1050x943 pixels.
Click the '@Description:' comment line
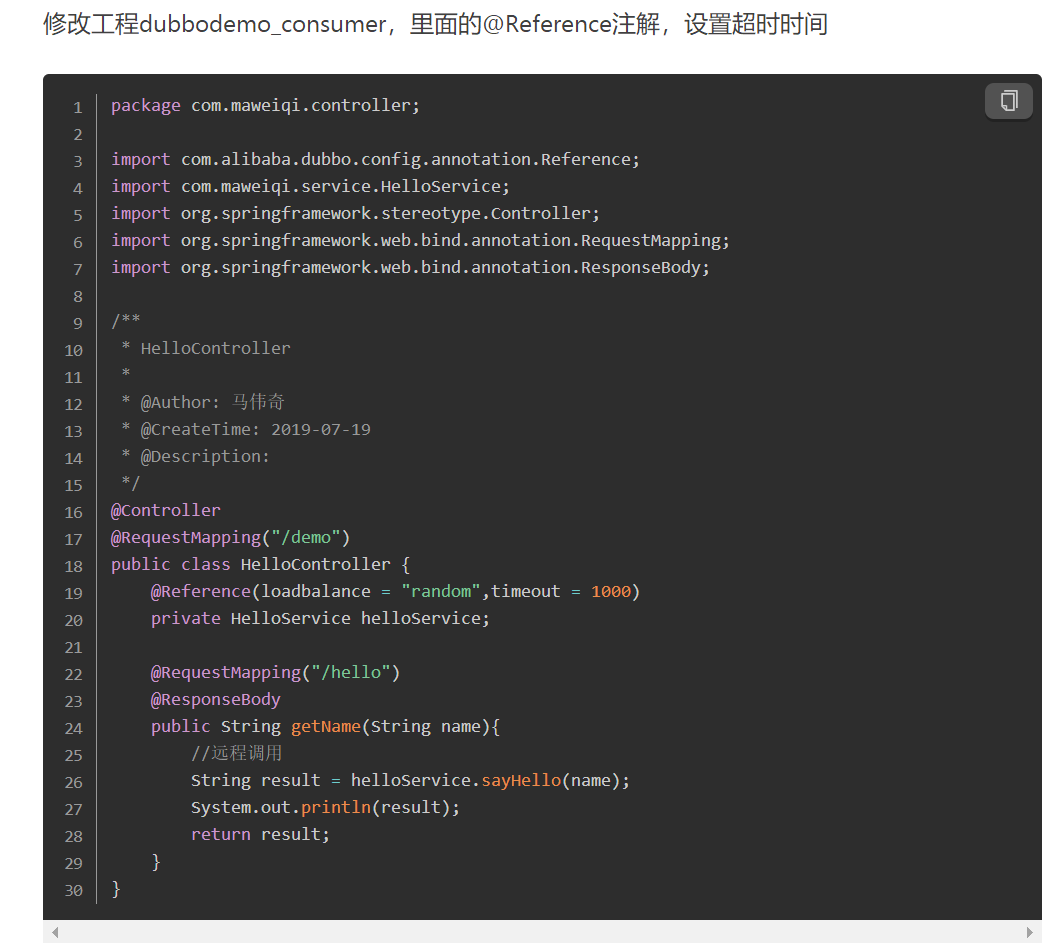[196, 456]
